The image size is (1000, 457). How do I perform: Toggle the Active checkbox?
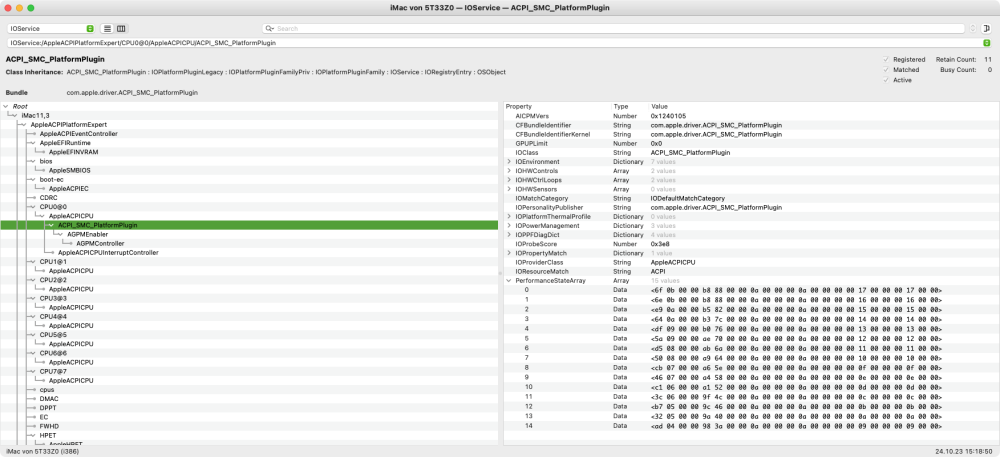click(x=885, y=80)
